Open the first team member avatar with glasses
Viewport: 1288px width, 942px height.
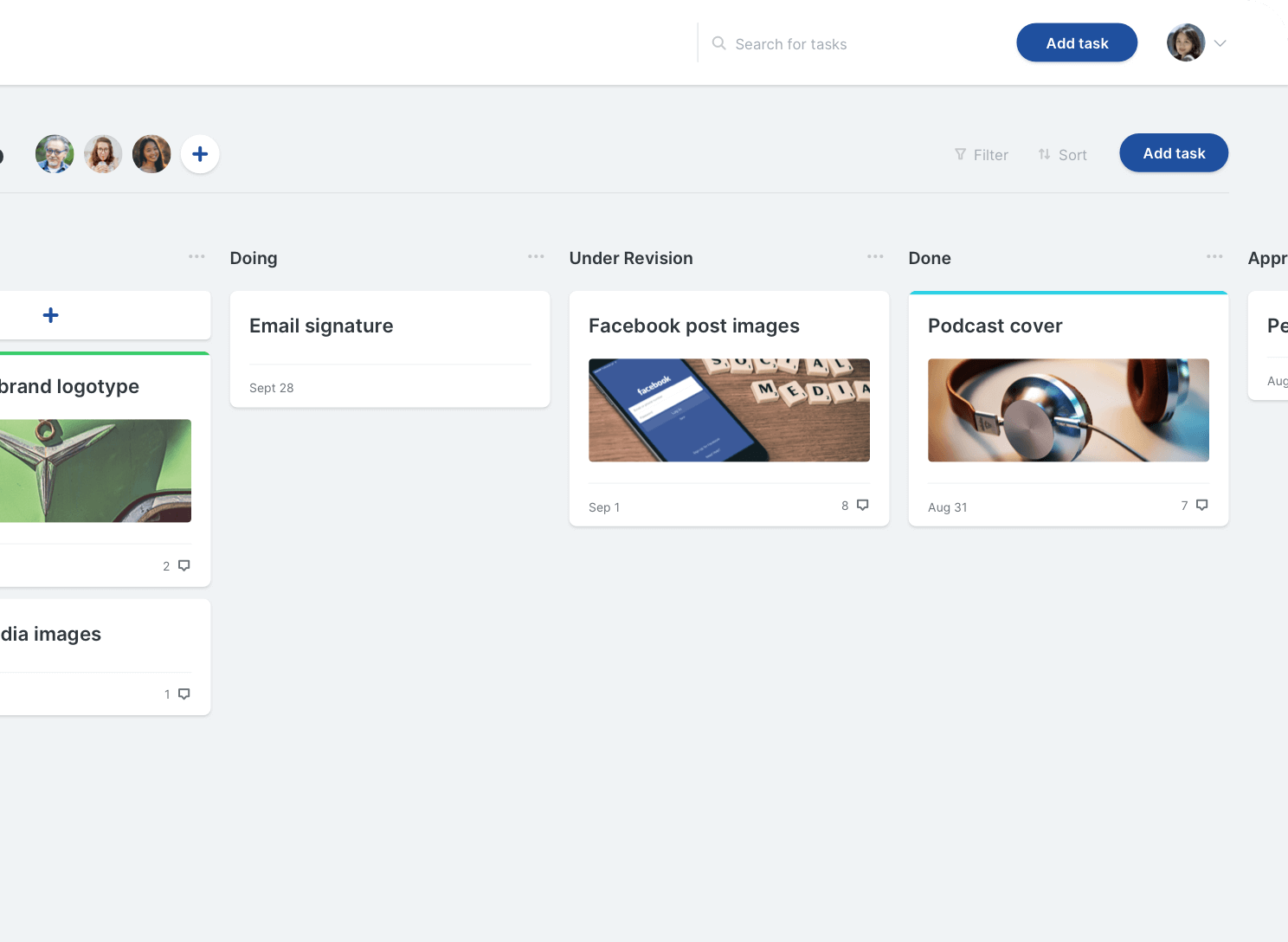pos(55,154)
